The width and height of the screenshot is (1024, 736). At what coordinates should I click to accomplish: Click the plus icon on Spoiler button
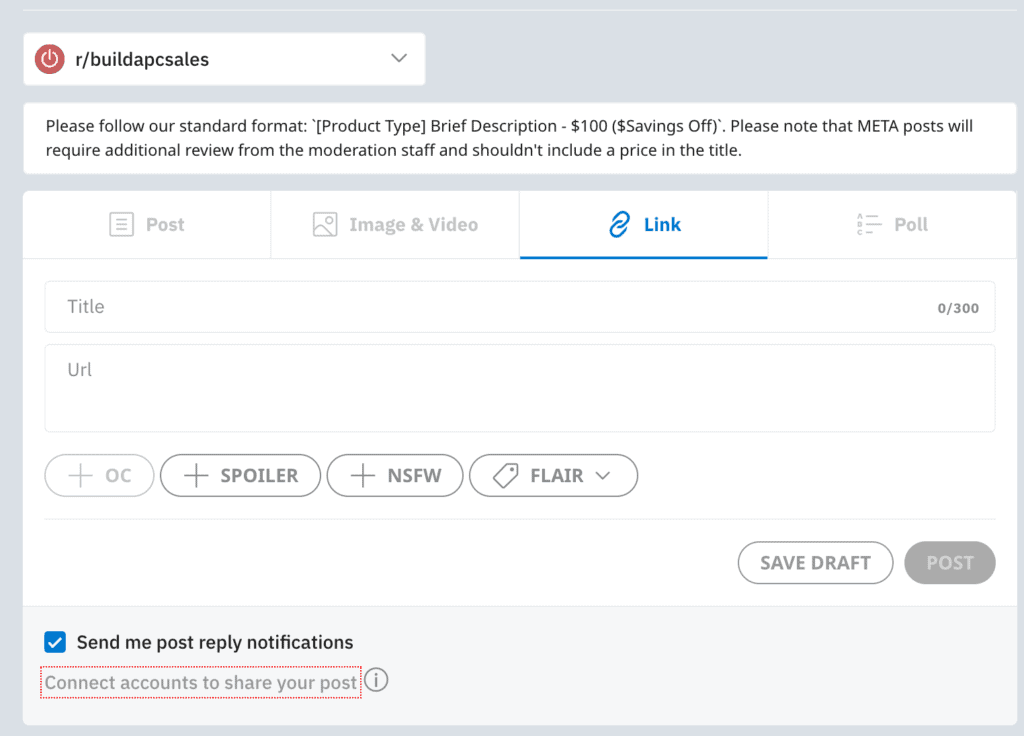point(197,476)
